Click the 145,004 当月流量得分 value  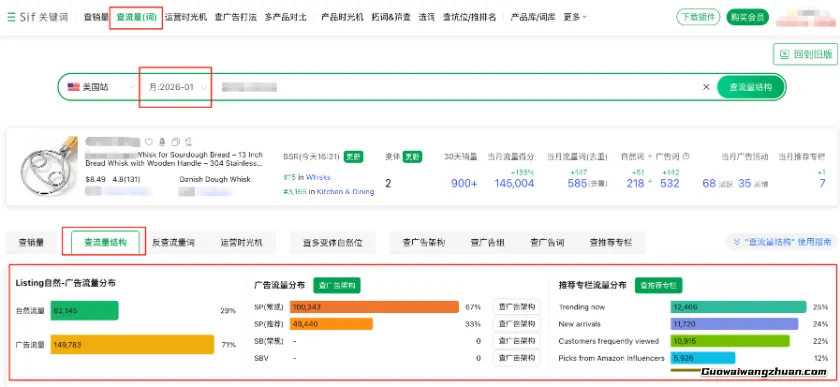point(514,183)
